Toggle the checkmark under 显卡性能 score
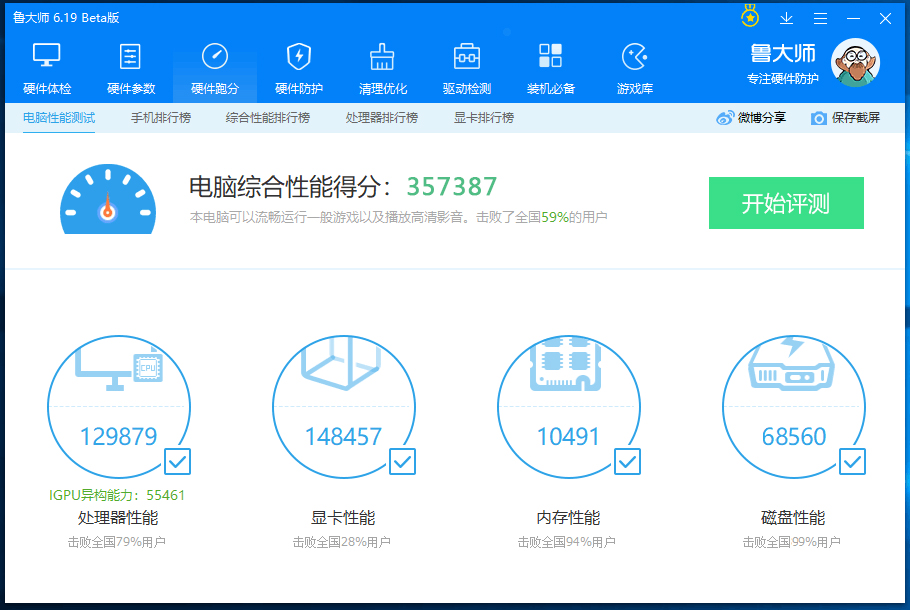 [x=403, y=462]
